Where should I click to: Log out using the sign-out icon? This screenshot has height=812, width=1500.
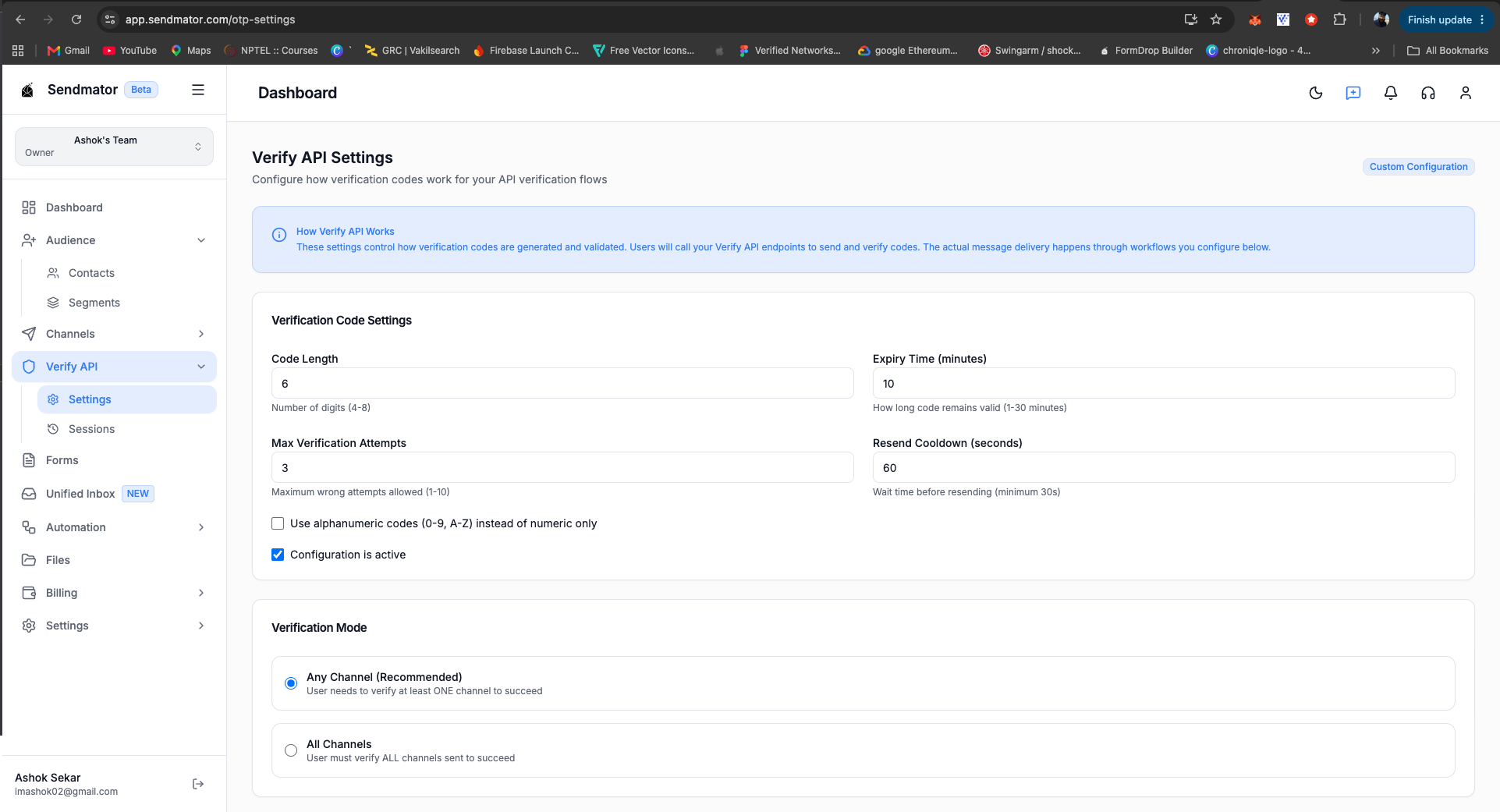coord(198,784)
